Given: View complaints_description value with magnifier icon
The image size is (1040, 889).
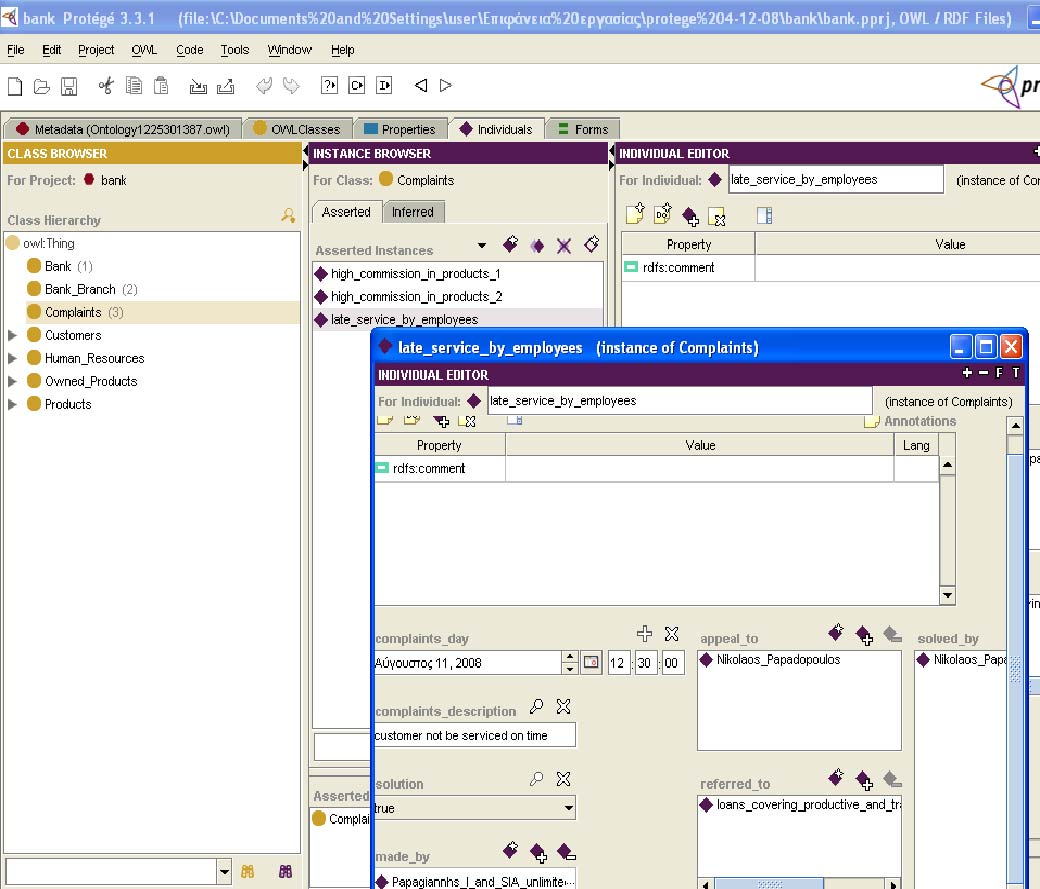Looking at the screenshot, I should (x=537, y=707).
